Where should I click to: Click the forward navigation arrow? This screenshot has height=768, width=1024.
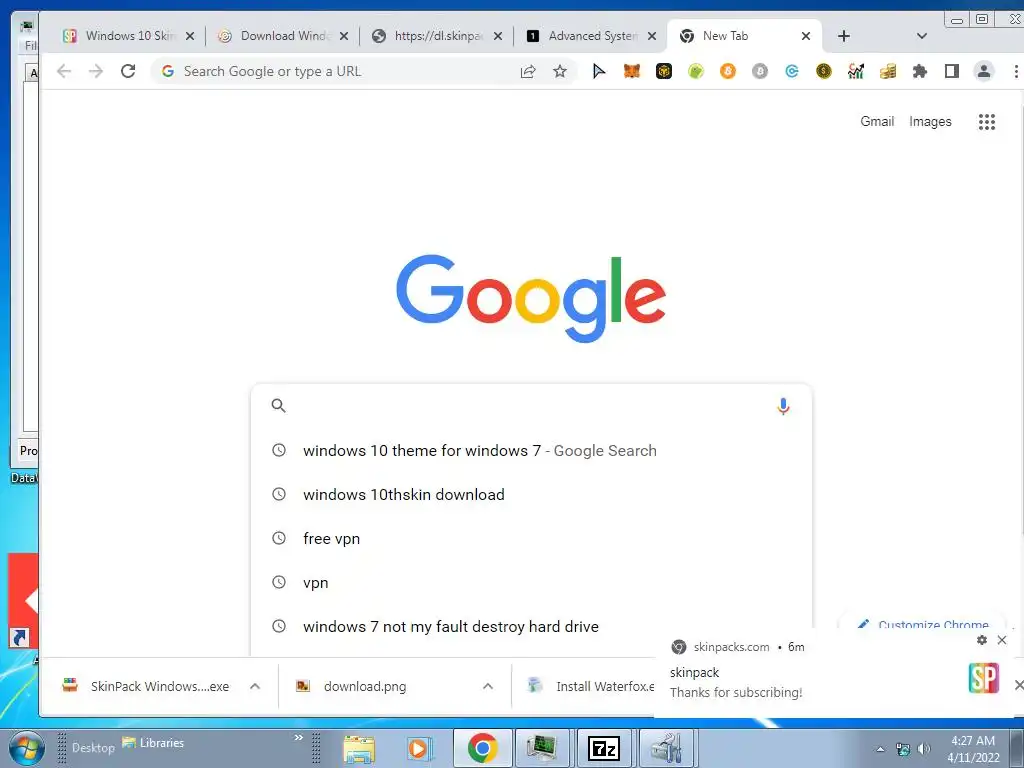click(x=95, y=71)
